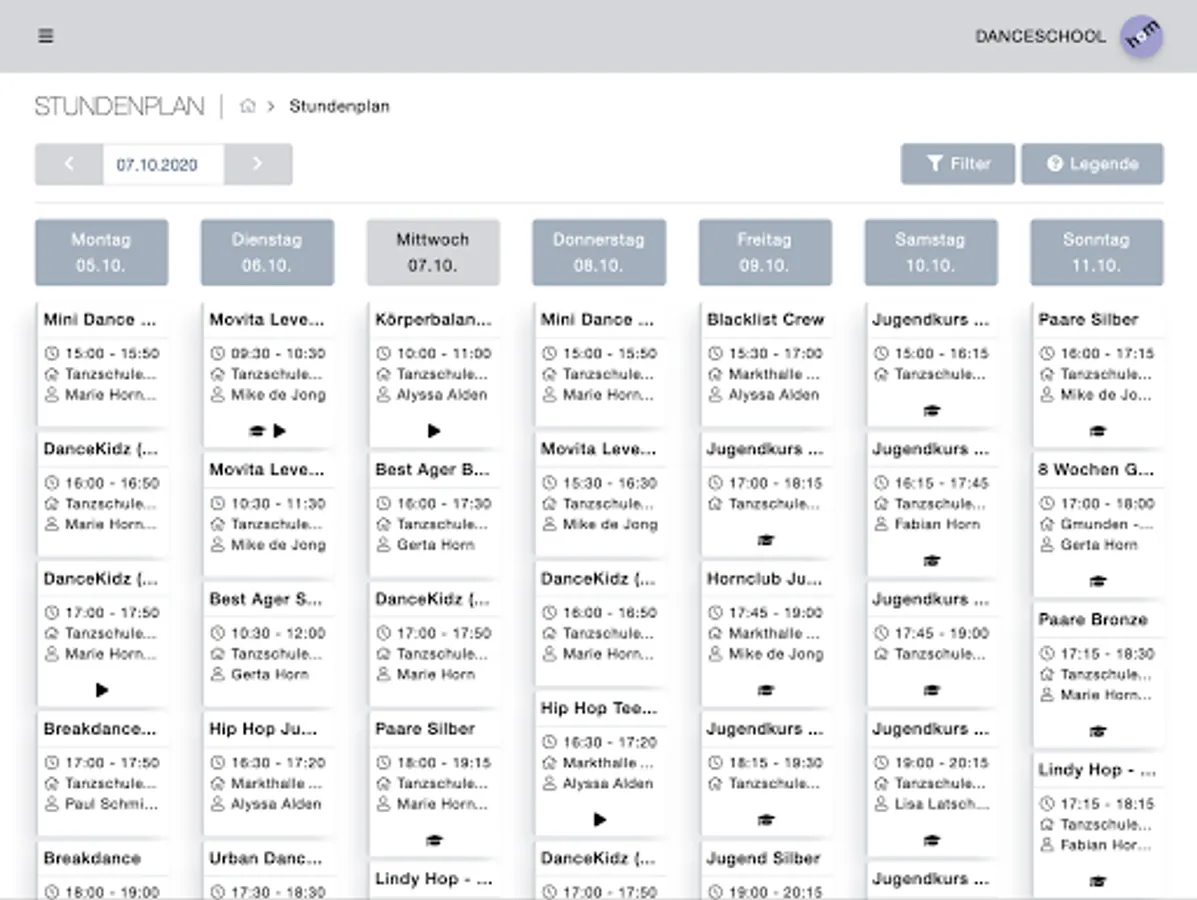This screenshot has width=1197, height=900.
Task: Select the Montag 05.10. day header
Action: pyautogui.click(x=102, y=253)
